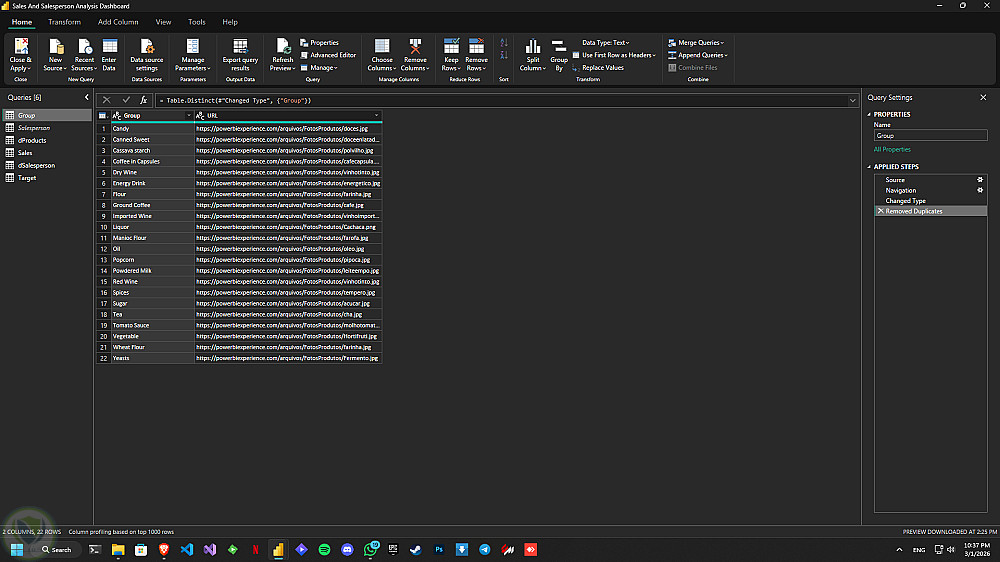1000x562 pixels.
Task: Open the Tools tab
Action: (196, 22)
